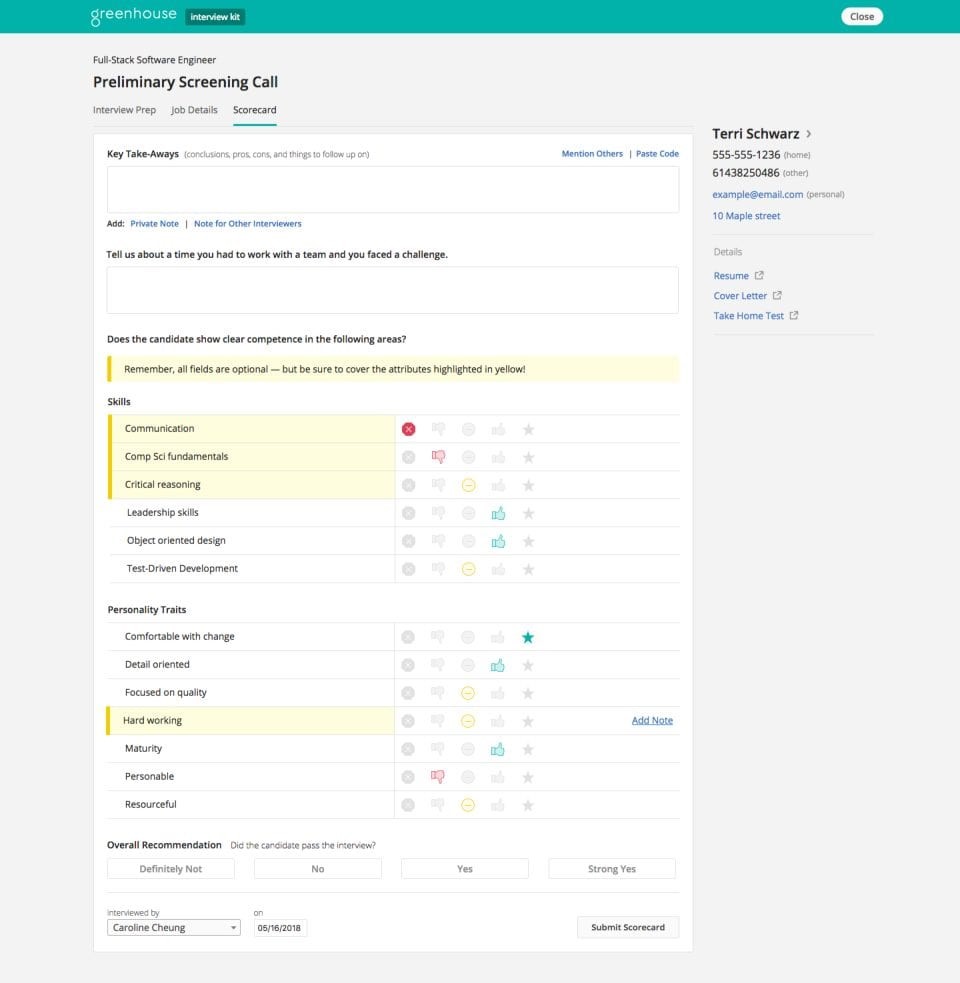Select neutral rating for Test-Driven Development
960x983 pixels.
pyautogui.click(x=468, y=569)
